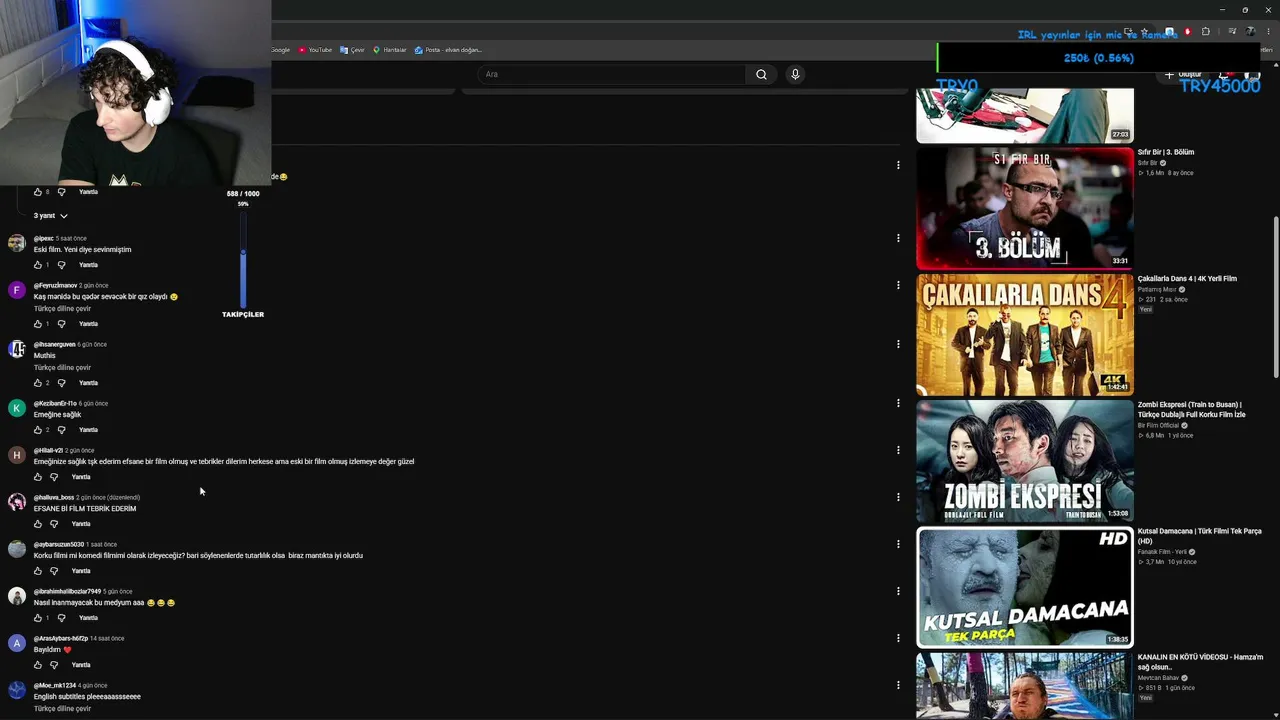Dislike the comment by @ibrahimhalilbozlar7949

(x=61, y=618)
